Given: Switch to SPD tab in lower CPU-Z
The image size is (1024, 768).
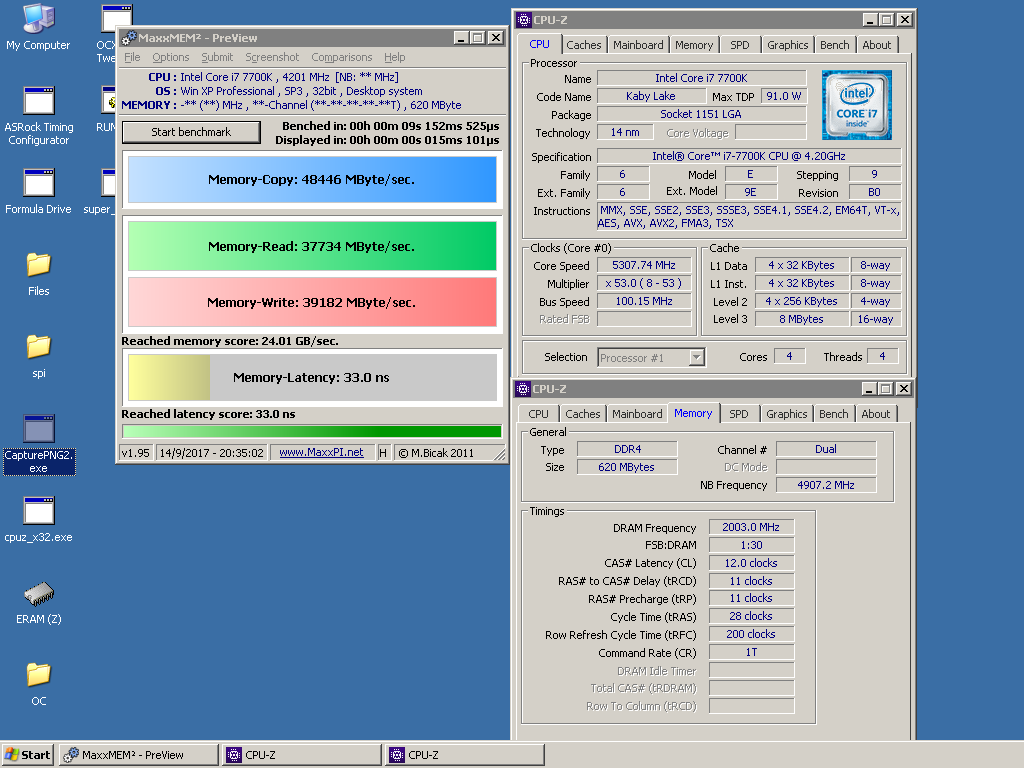Looking at the screenshot, I should (739, 414).
